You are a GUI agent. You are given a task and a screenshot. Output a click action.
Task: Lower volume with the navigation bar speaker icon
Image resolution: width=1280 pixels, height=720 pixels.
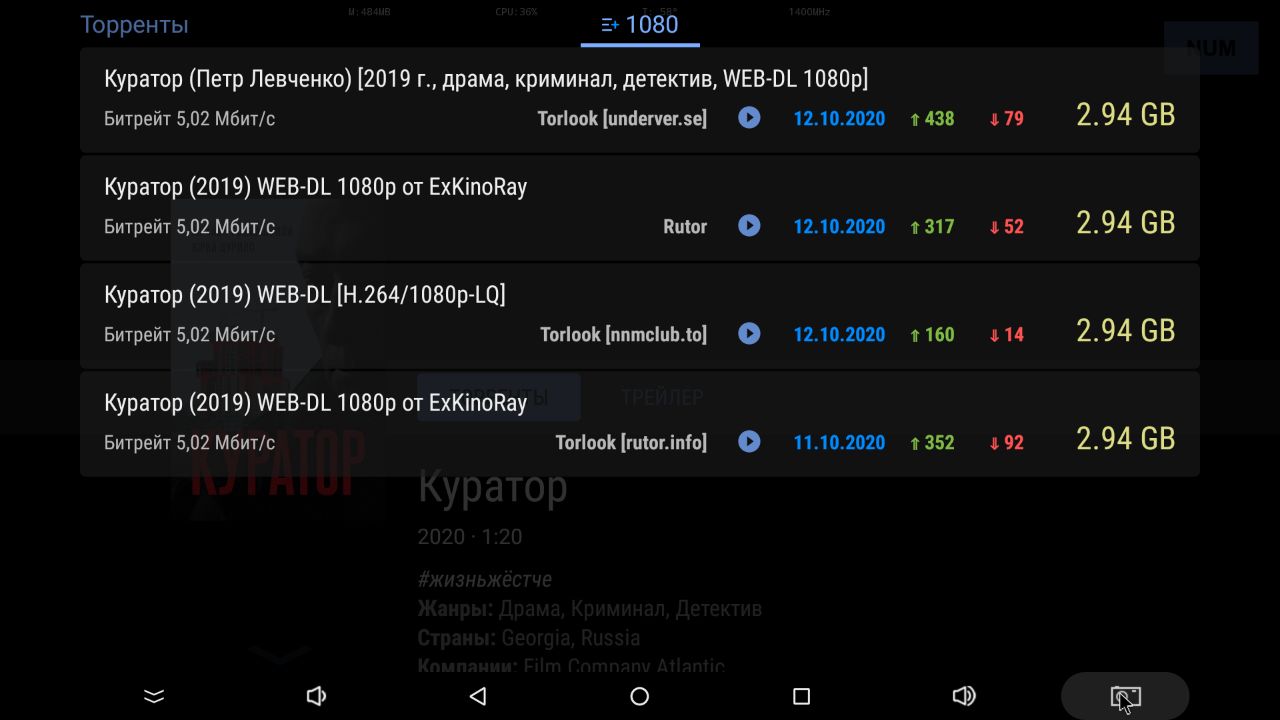316,696
